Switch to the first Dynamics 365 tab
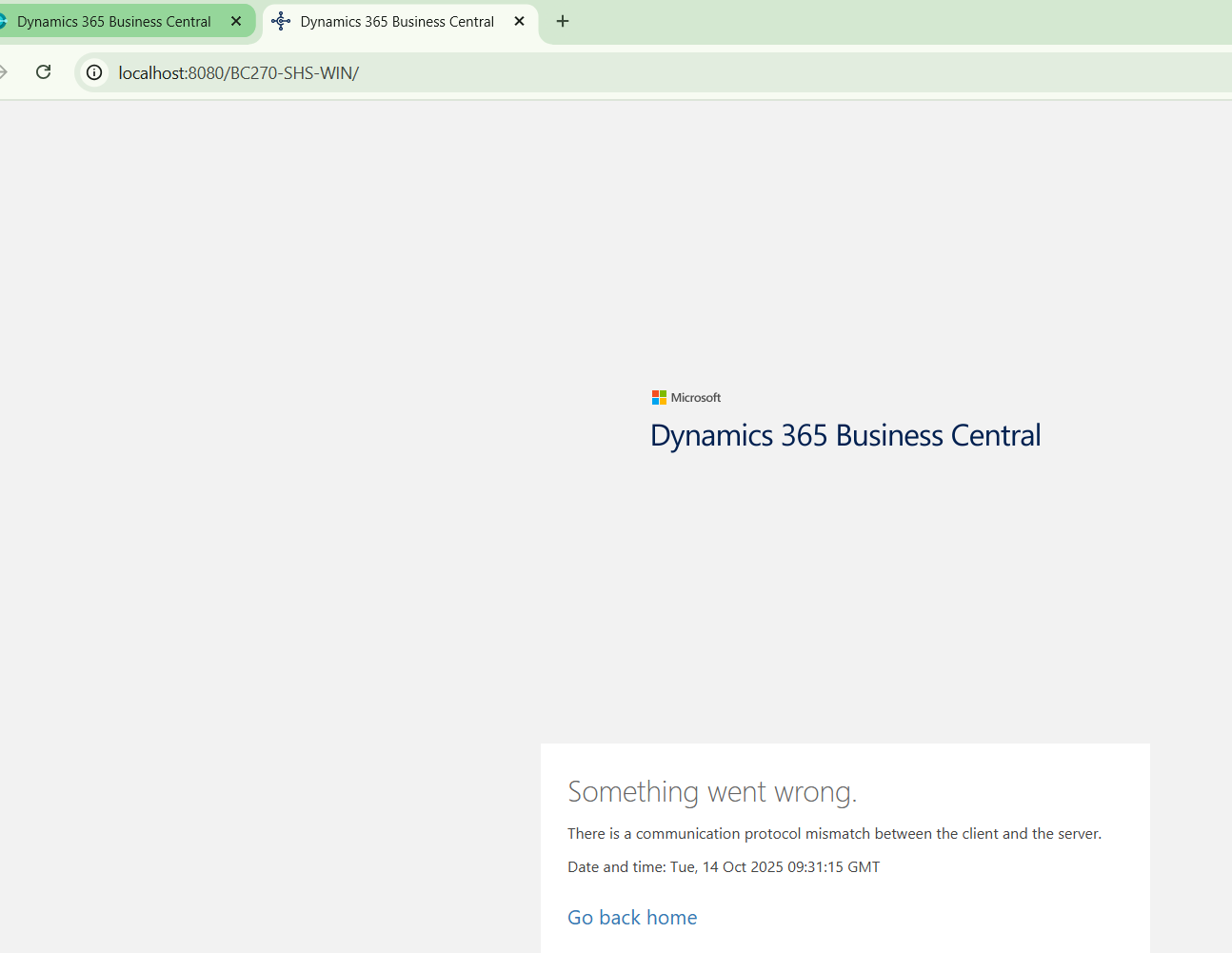This screenshot has height=953, width=1232. click(x=114, y=21)
